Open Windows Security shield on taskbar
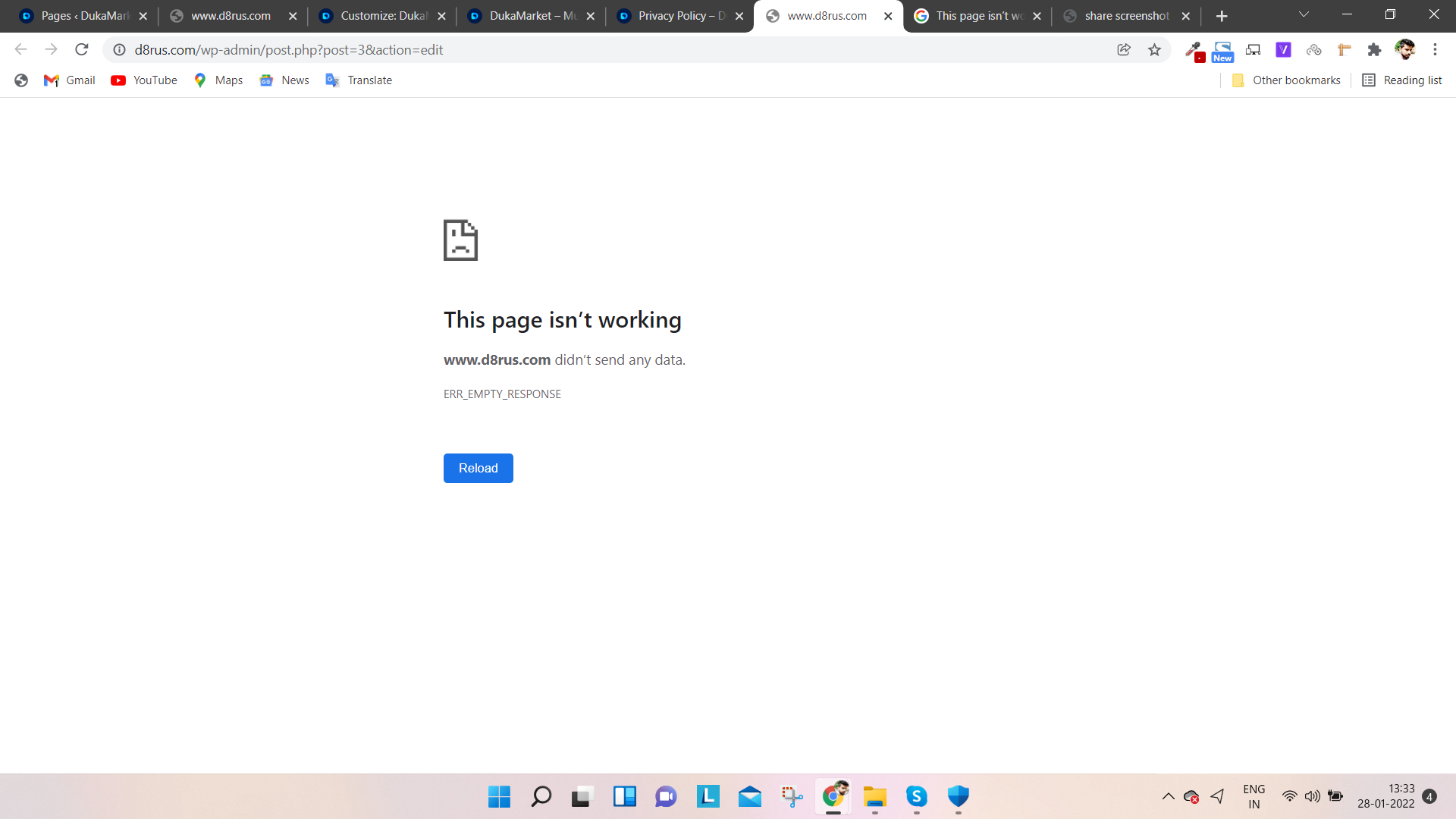Image resolution: width=1456 pixels, height=819 pixels. pyautogui.click(x=959, y=796)
